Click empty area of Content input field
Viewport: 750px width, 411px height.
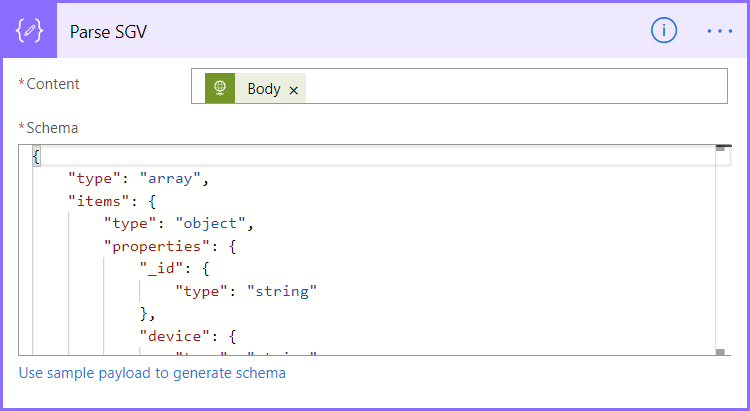click(510, 87)
